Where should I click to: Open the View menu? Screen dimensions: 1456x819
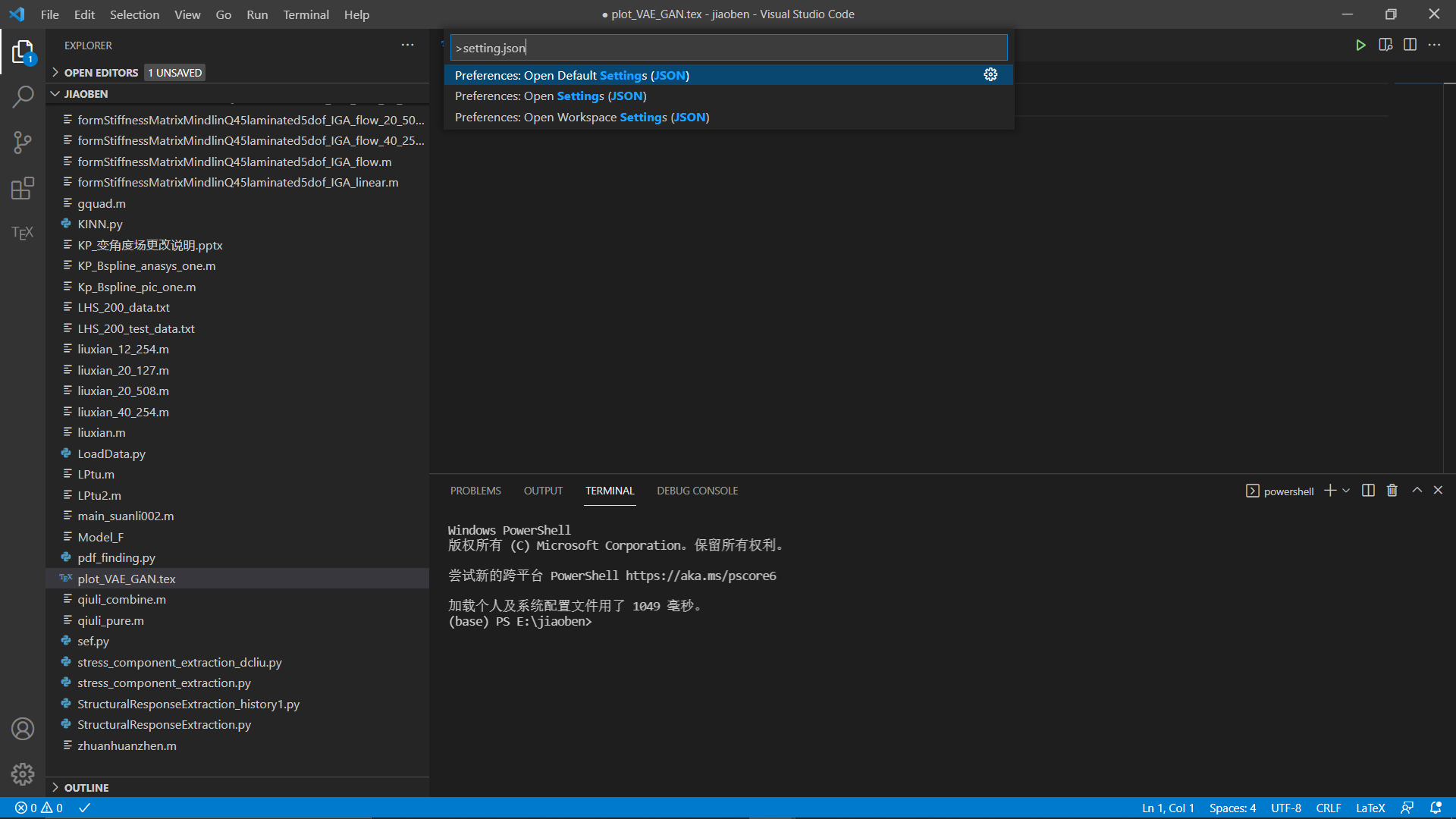point(187,14)
